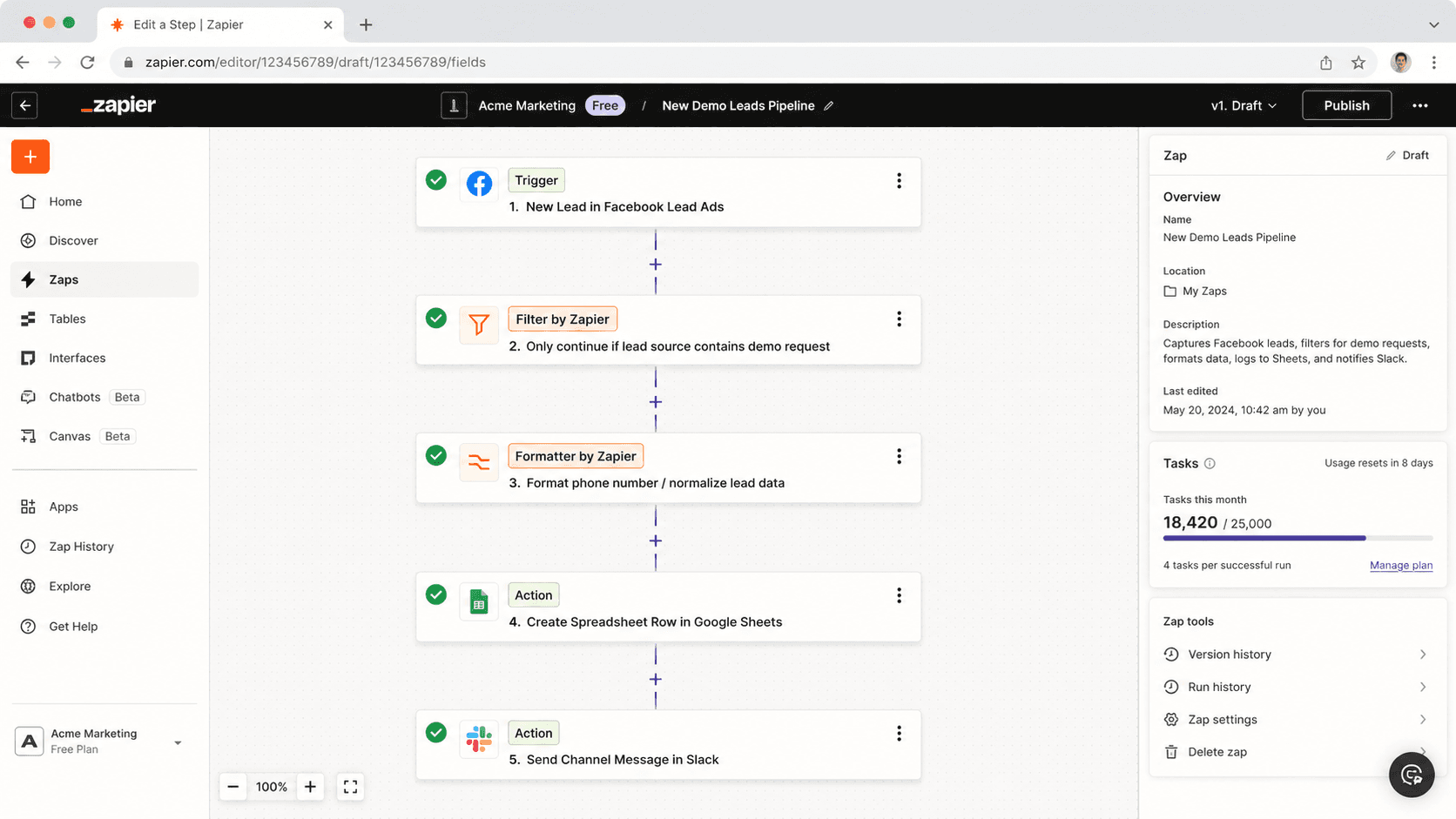This screenshot has width=1456, height=819.
Task: Open options menu for Slack step
Action: [x=899, y=734]
